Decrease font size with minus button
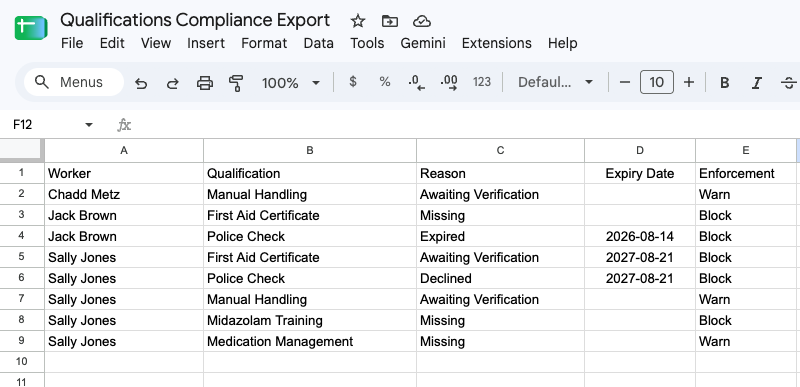 (x=624, y=82)
